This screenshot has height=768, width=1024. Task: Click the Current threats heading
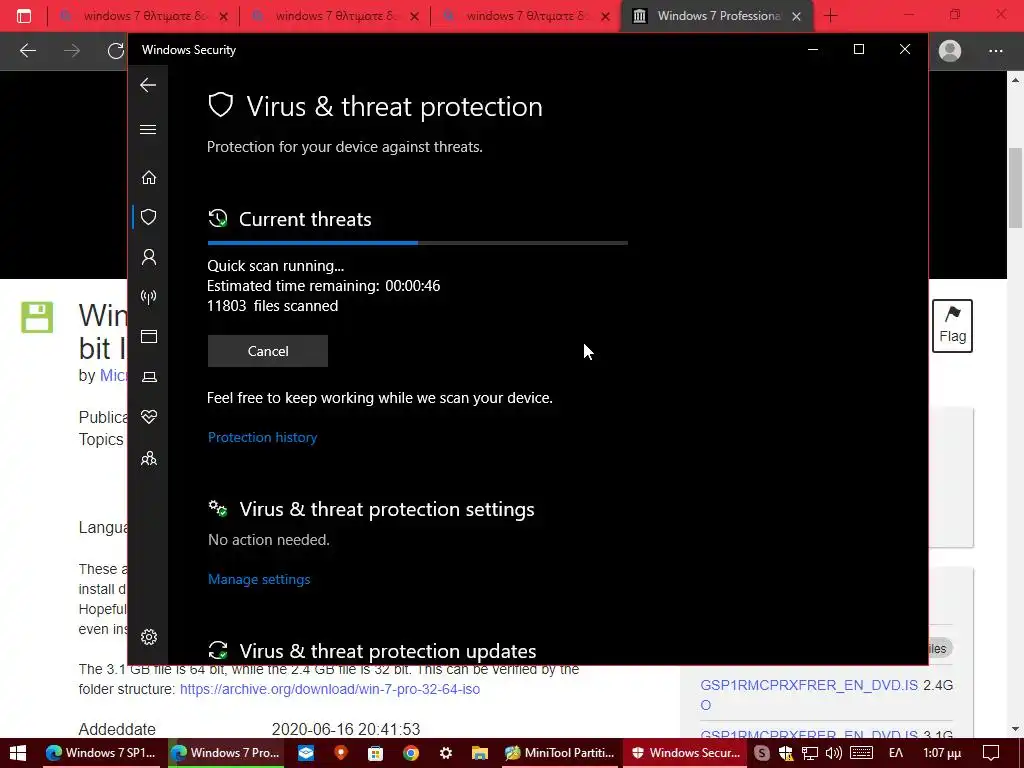point(305,219)
